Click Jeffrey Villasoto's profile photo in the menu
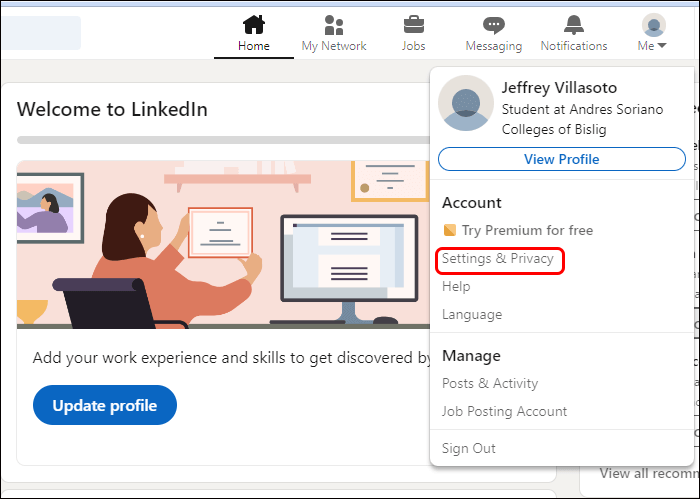This screenshot has width=700, height=499. click(x=466, y=103)
